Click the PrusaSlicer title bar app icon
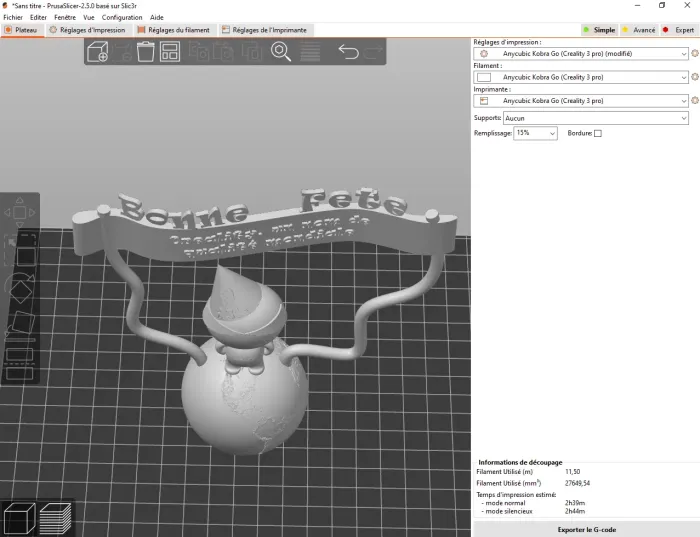Screen dimensions: 700x537 click(5, 5)
